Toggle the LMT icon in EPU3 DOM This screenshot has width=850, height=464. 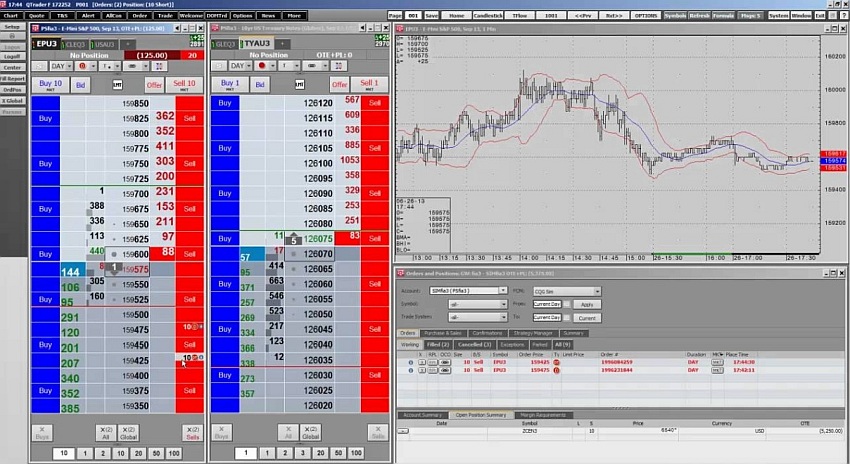click(x=118, y=85)
